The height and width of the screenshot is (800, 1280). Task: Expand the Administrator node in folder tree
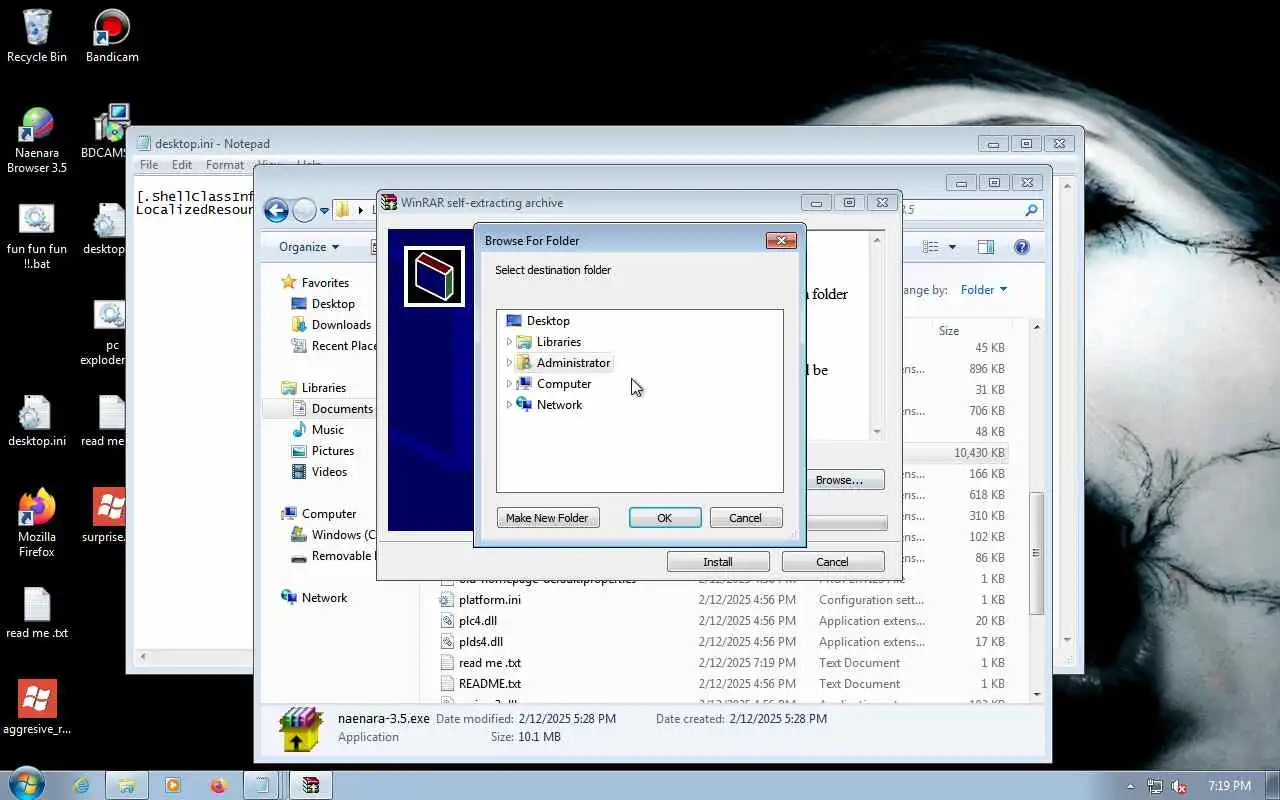[508, 363]
